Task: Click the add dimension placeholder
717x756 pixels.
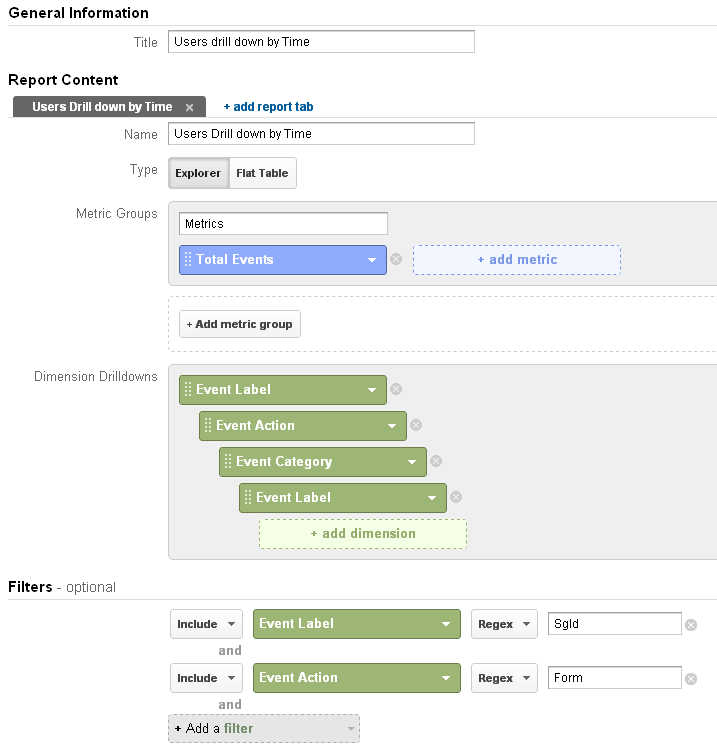Action: coord(363,534)
